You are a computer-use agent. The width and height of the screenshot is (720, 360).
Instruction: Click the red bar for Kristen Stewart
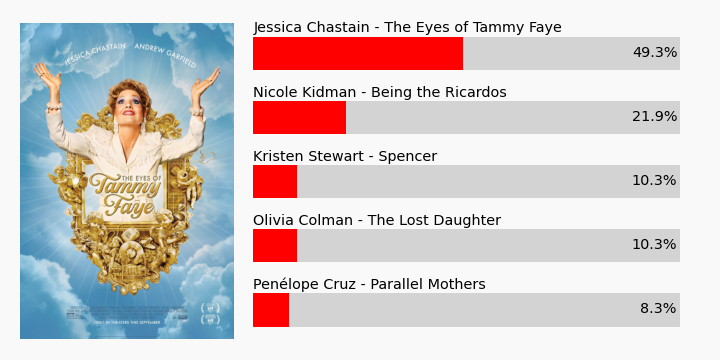(275, 181)
